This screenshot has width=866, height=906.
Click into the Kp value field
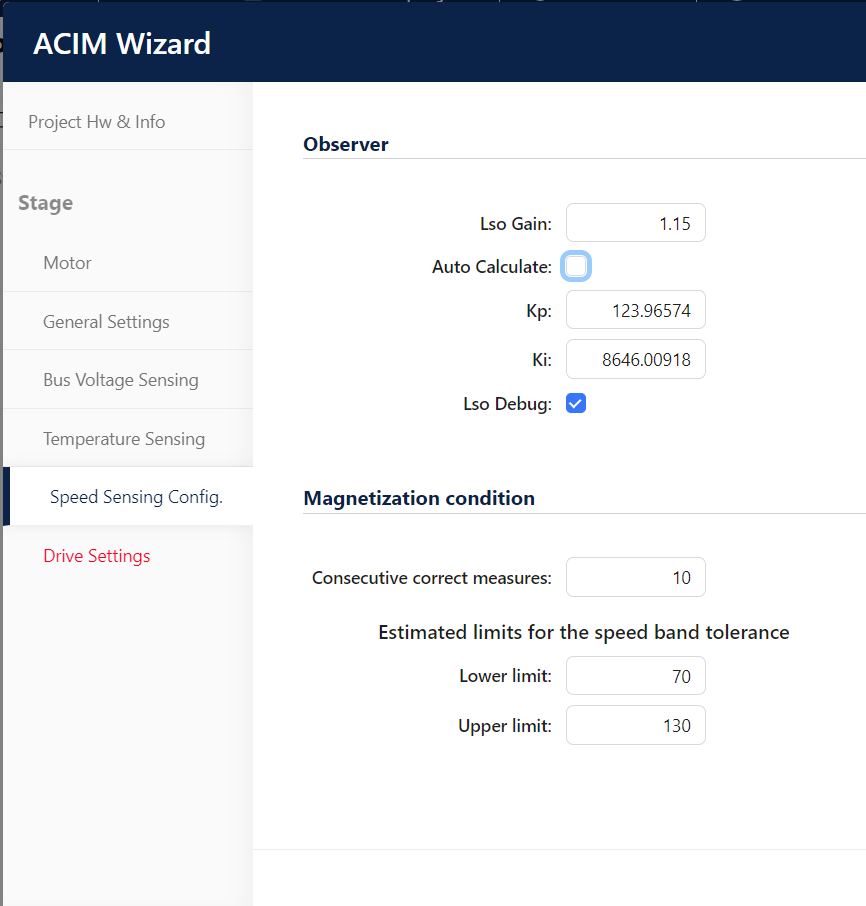point(635,310)
